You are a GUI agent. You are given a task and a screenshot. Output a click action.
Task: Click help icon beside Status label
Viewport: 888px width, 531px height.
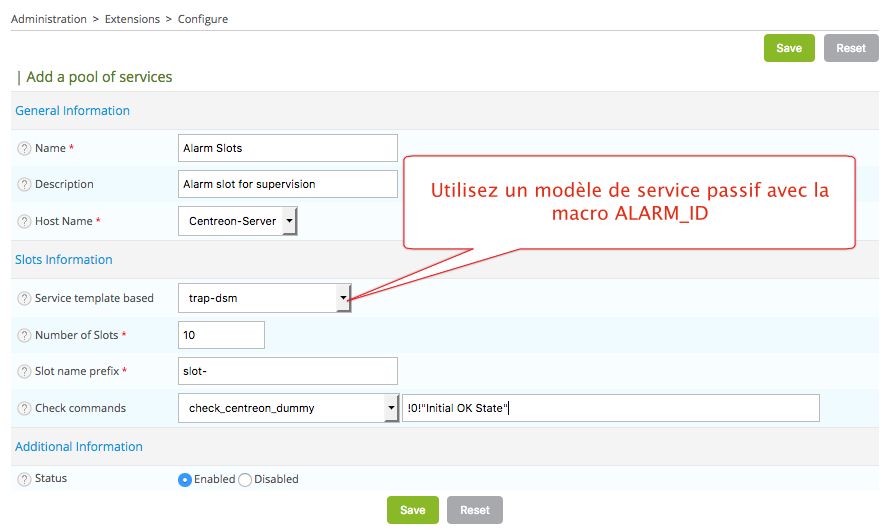(x=24, y=479)
